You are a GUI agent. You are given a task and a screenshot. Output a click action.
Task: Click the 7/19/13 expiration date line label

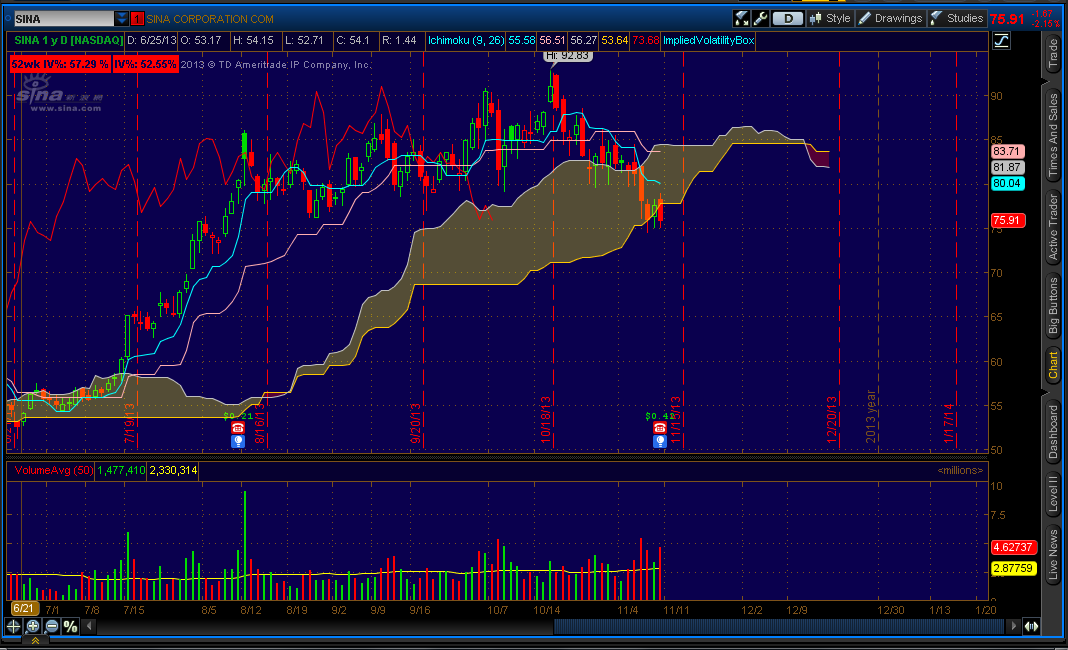coord(129,423)
